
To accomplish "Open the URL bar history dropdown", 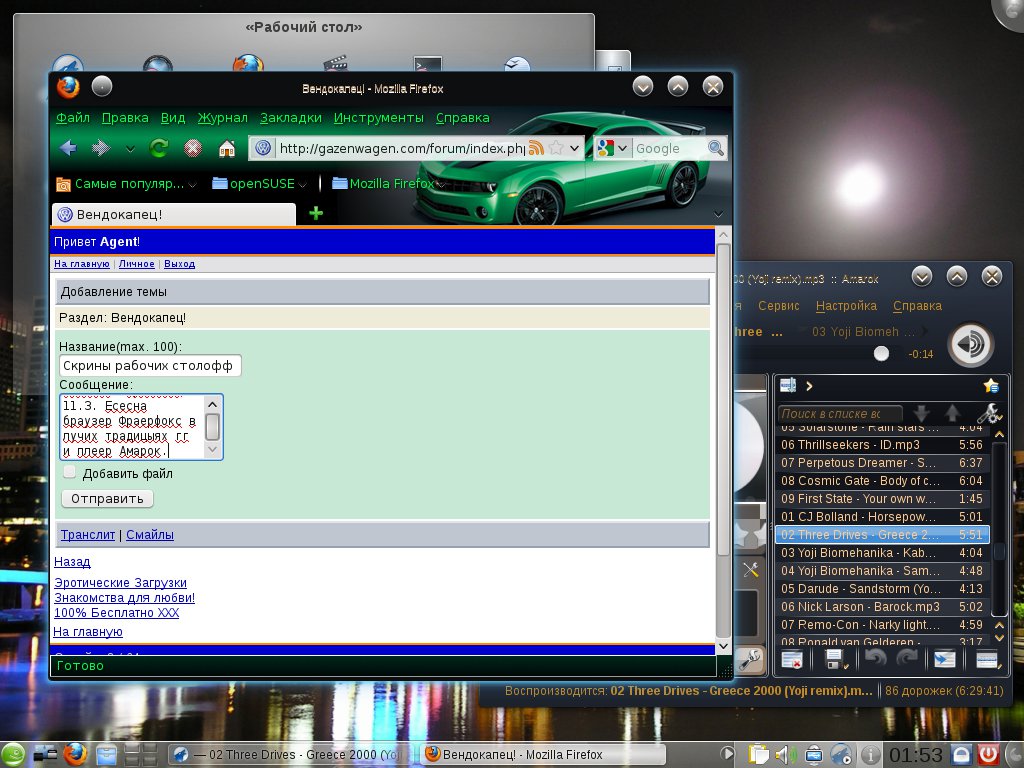I will point(574,148).
